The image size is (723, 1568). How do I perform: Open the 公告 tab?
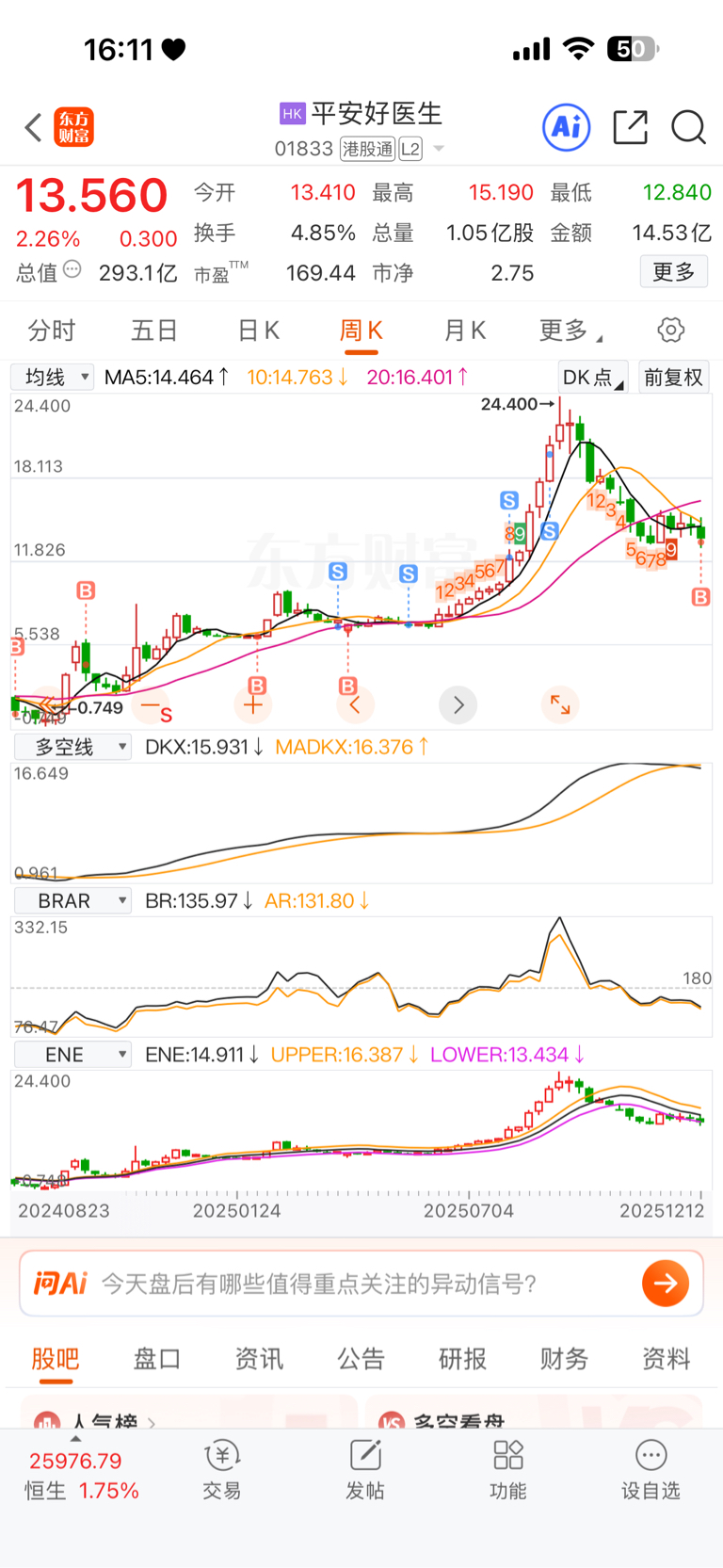coord(361,1359)
